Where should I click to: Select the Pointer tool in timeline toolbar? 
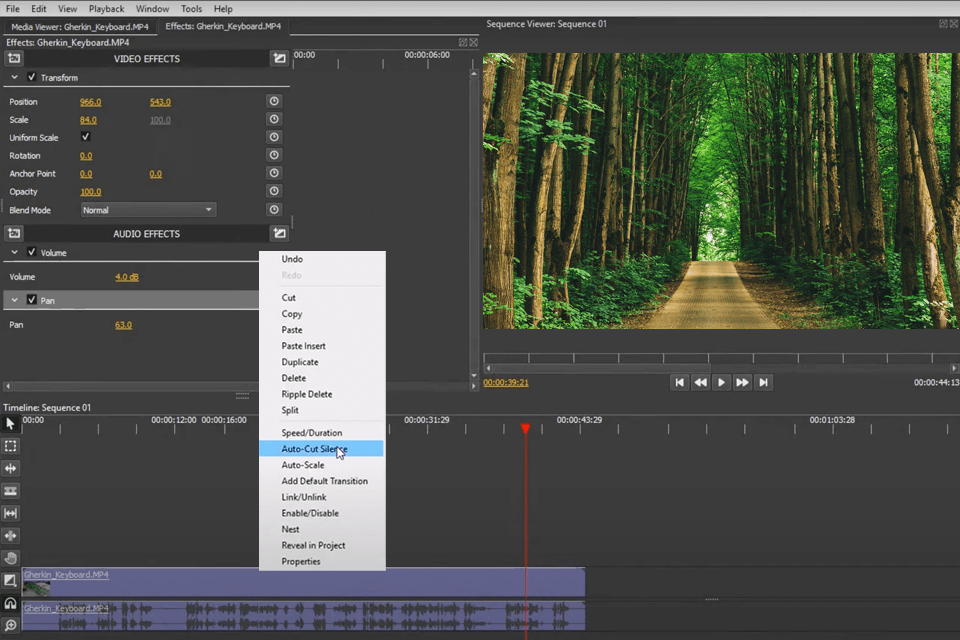[x=10, y=423]
